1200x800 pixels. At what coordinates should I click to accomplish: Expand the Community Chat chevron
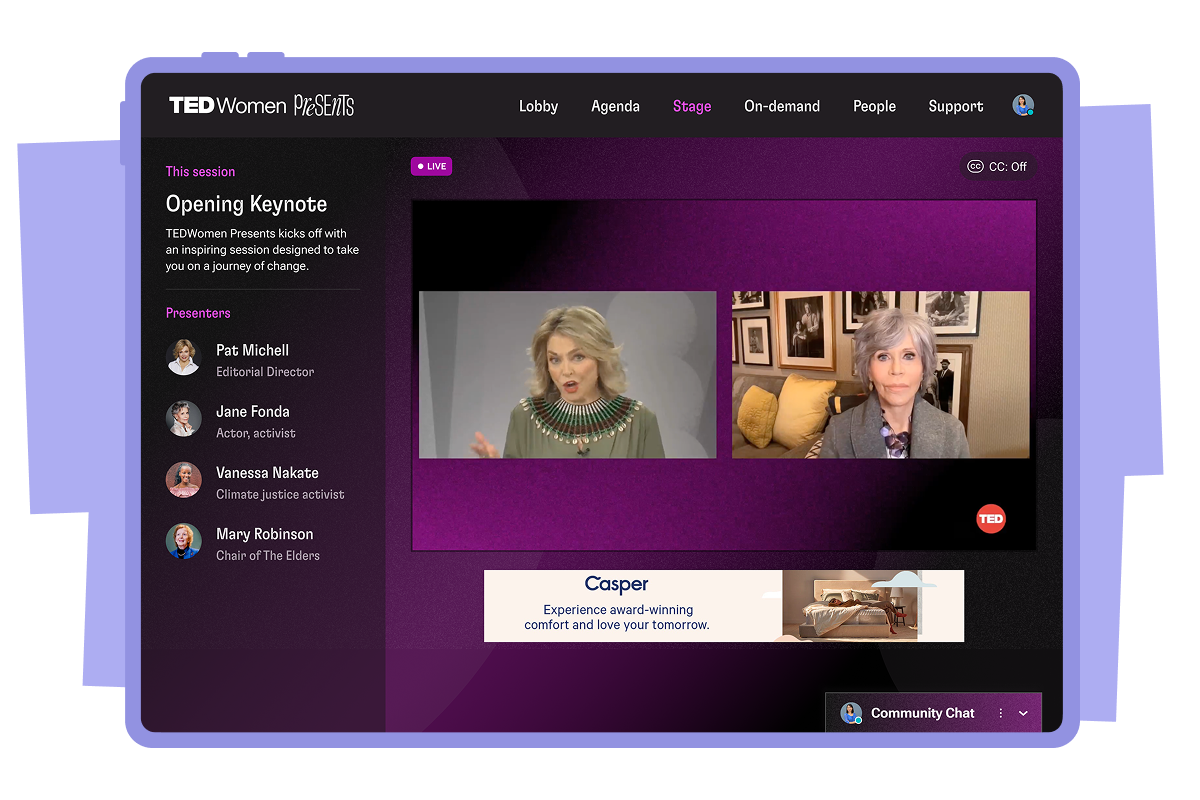coord(1023,713)
